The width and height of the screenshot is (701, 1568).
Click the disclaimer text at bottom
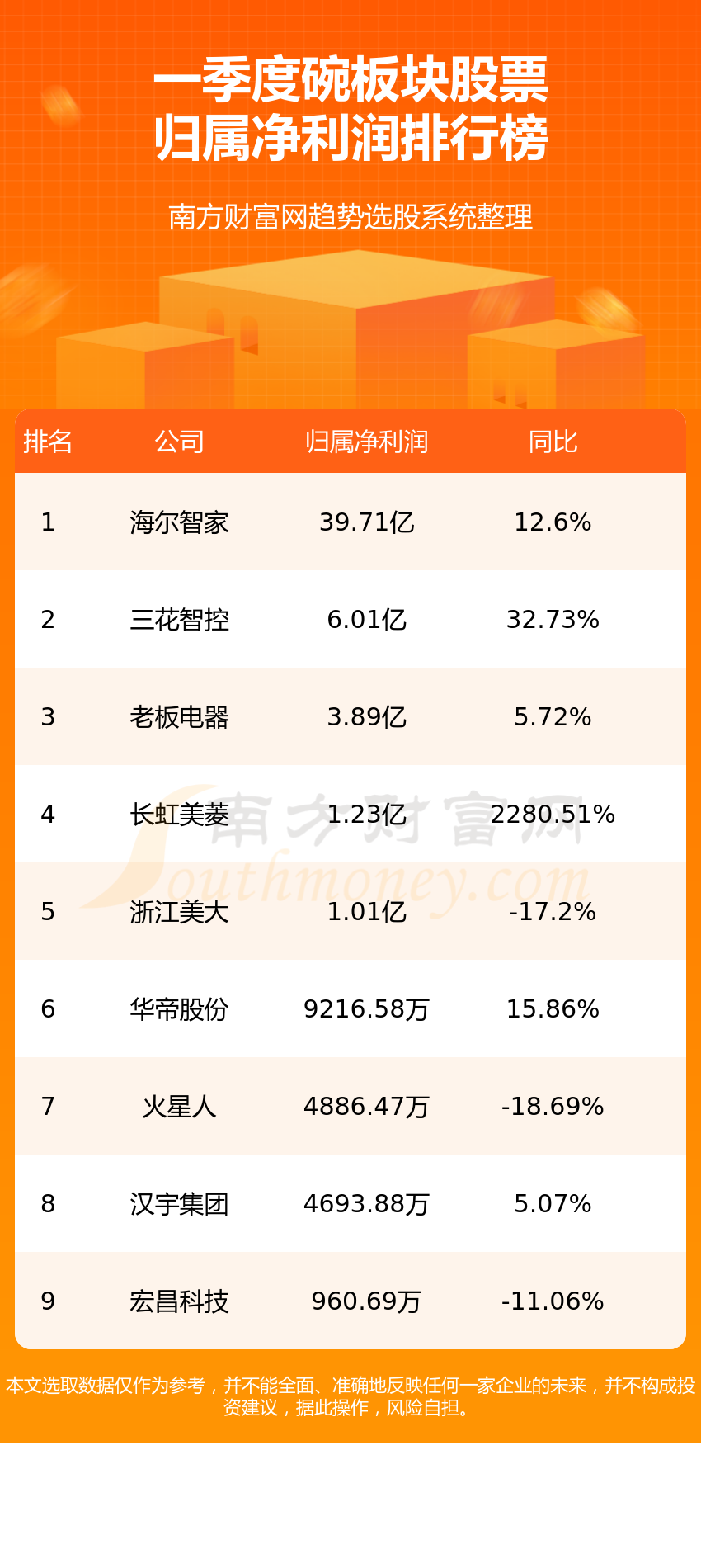tap(350, 1396)
